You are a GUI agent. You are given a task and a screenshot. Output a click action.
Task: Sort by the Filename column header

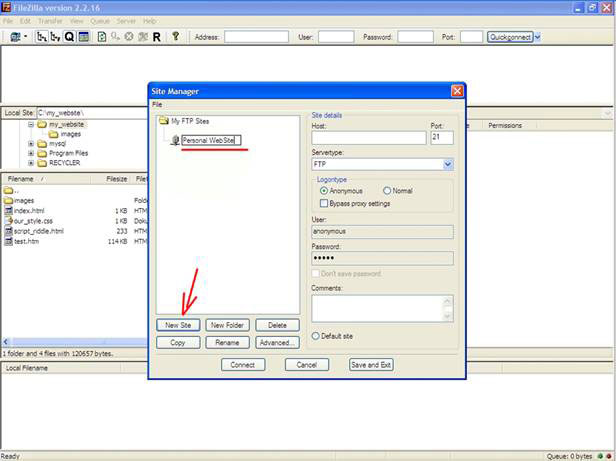point(46,179)
